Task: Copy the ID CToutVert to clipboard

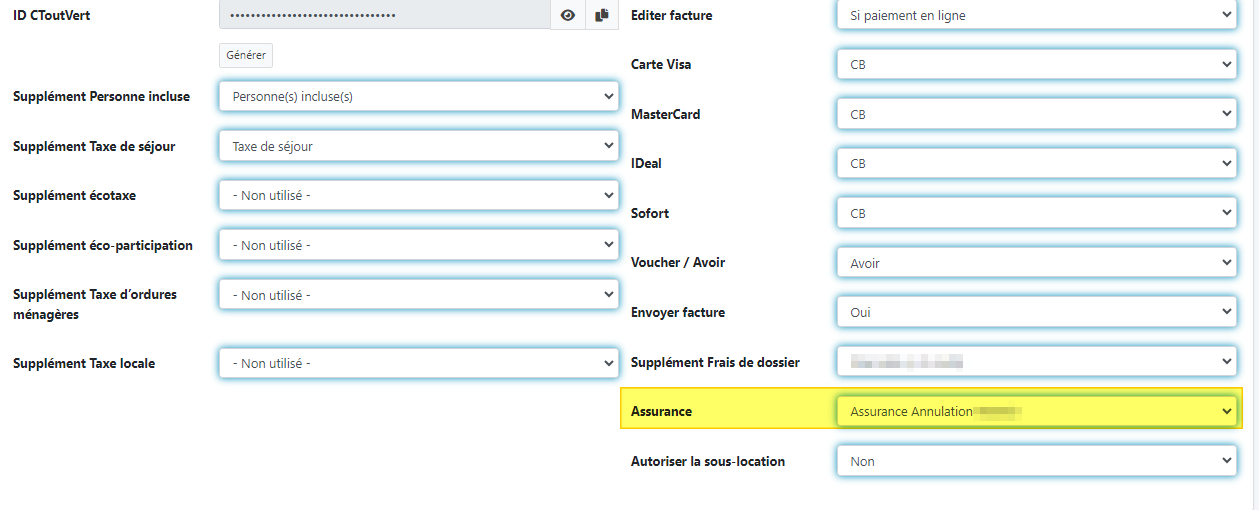Action: pos(601,15)
